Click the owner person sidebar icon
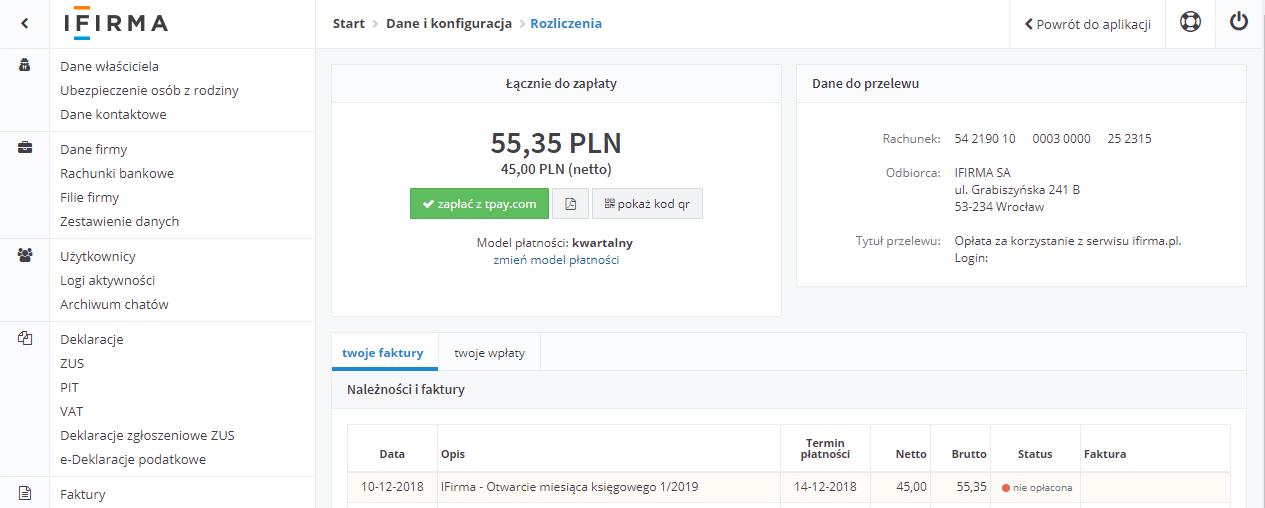Viewport: 1265px width, 508px height. click(x=25, y=65)
